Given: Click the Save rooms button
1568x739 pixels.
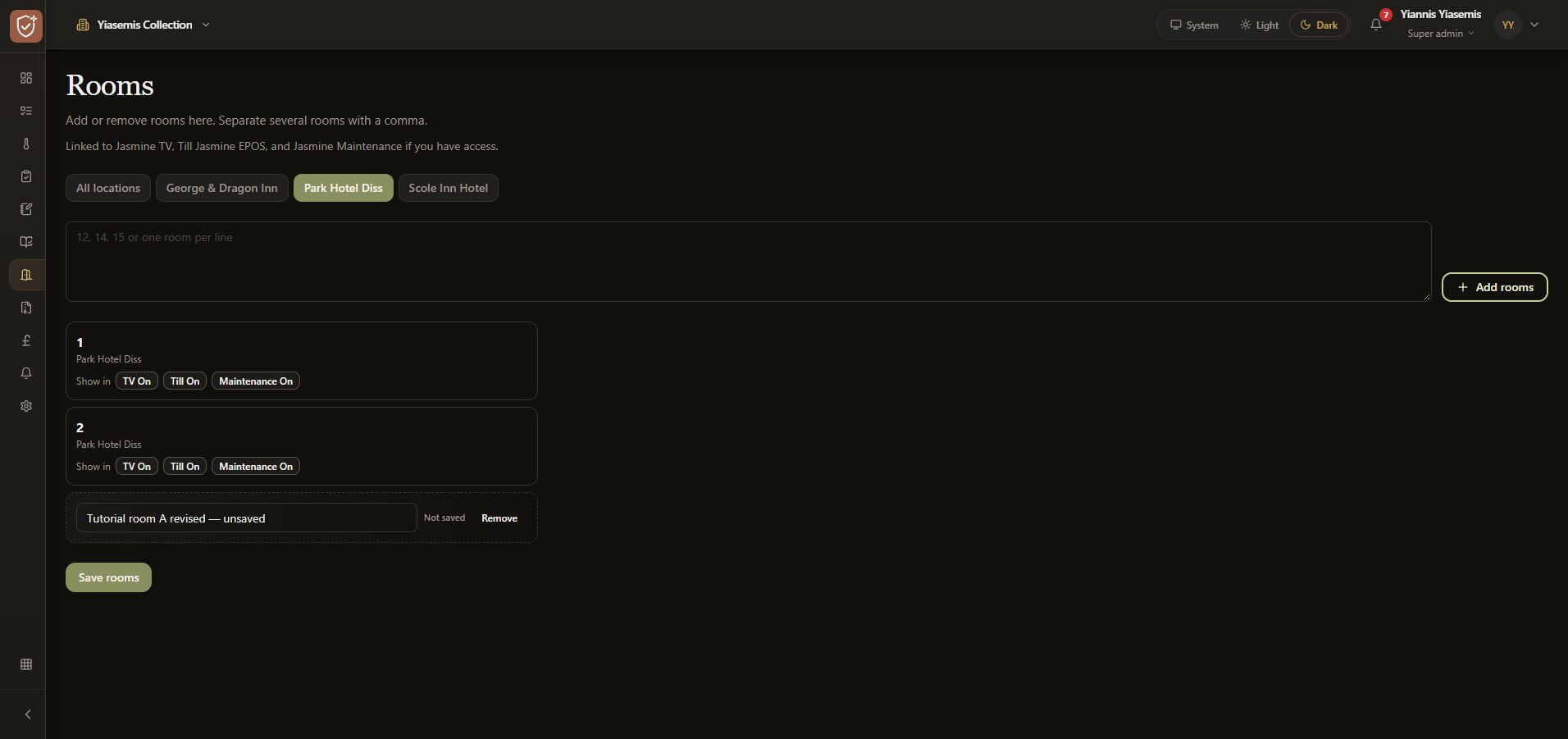Looking at the screenshot, I should (108, 577).
